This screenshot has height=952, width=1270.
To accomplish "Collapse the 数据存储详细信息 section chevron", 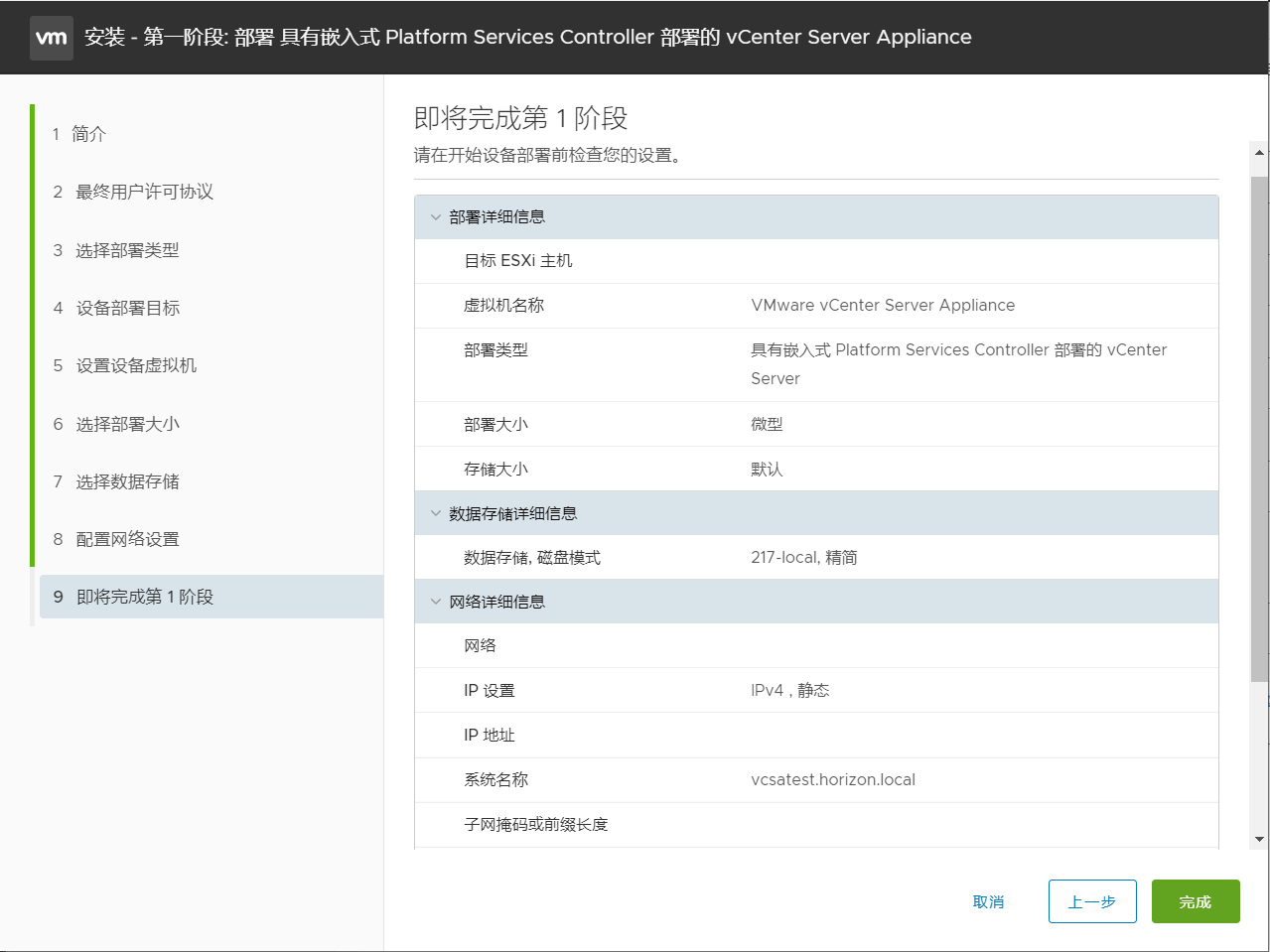I will 435,513.
